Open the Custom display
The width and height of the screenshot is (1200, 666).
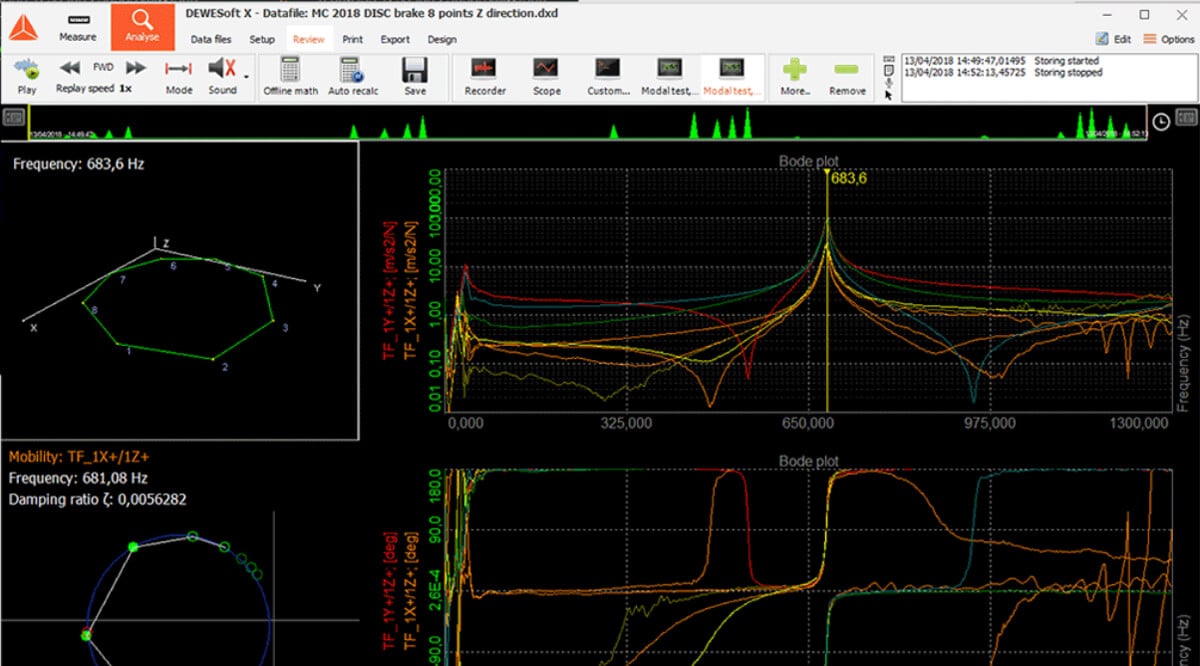pyautogui.click(x=608, y=76)
